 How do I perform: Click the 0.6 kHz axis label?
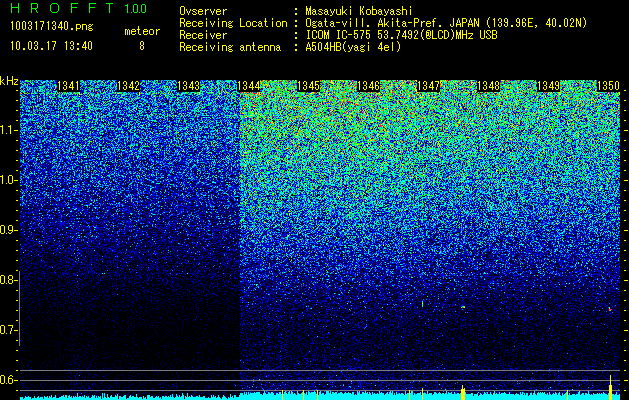[x=7, y=380]
